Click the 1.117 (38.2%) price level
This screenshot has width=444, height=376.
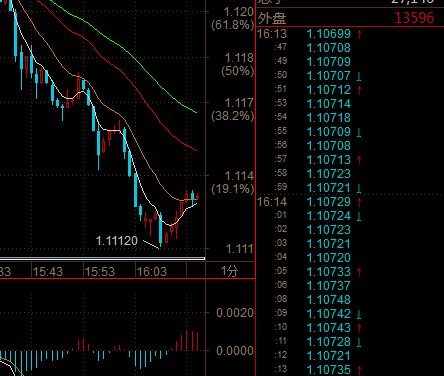coord(233,109)
